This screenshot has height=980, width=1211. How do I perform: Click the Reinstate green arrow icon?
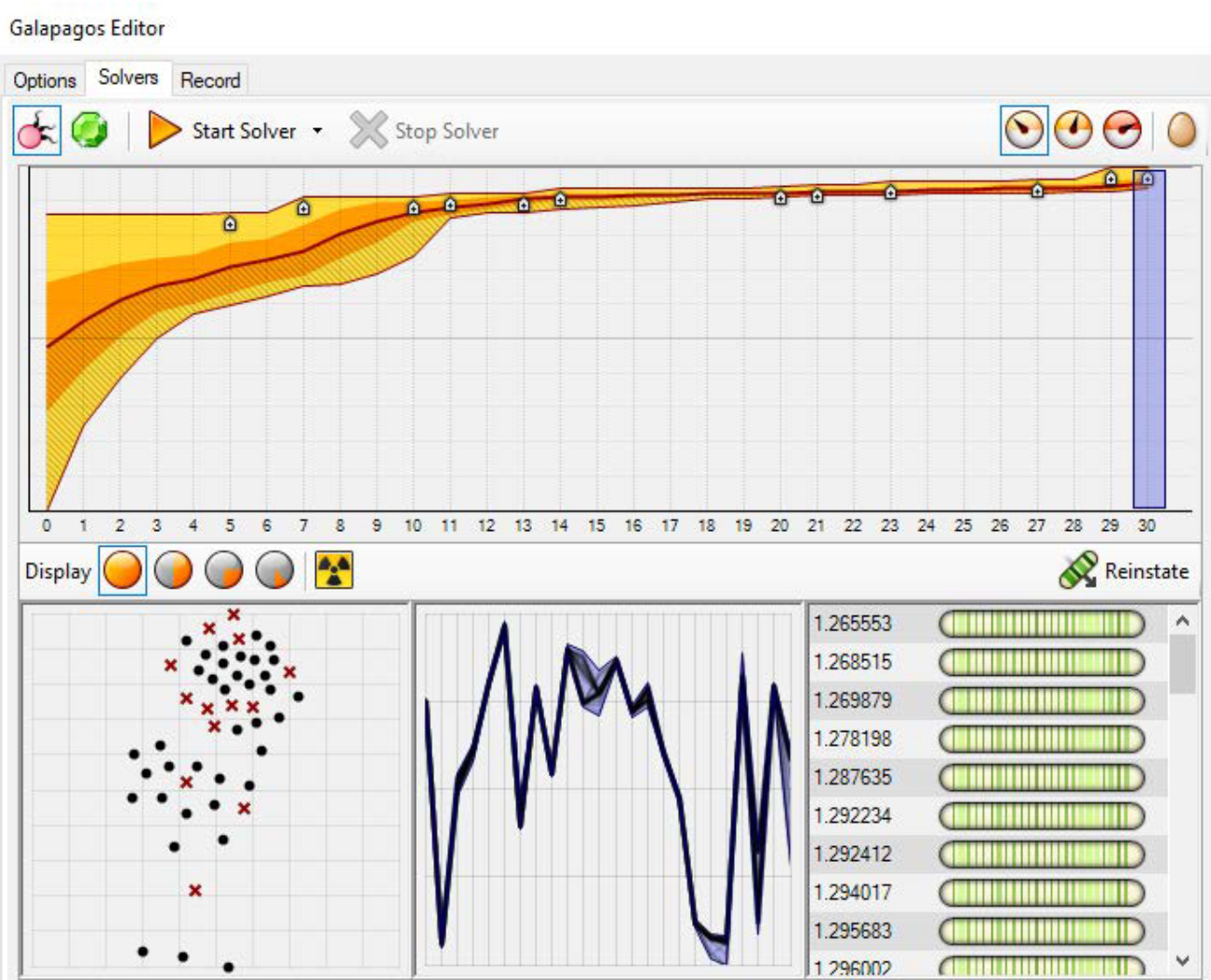(1078, 571)
